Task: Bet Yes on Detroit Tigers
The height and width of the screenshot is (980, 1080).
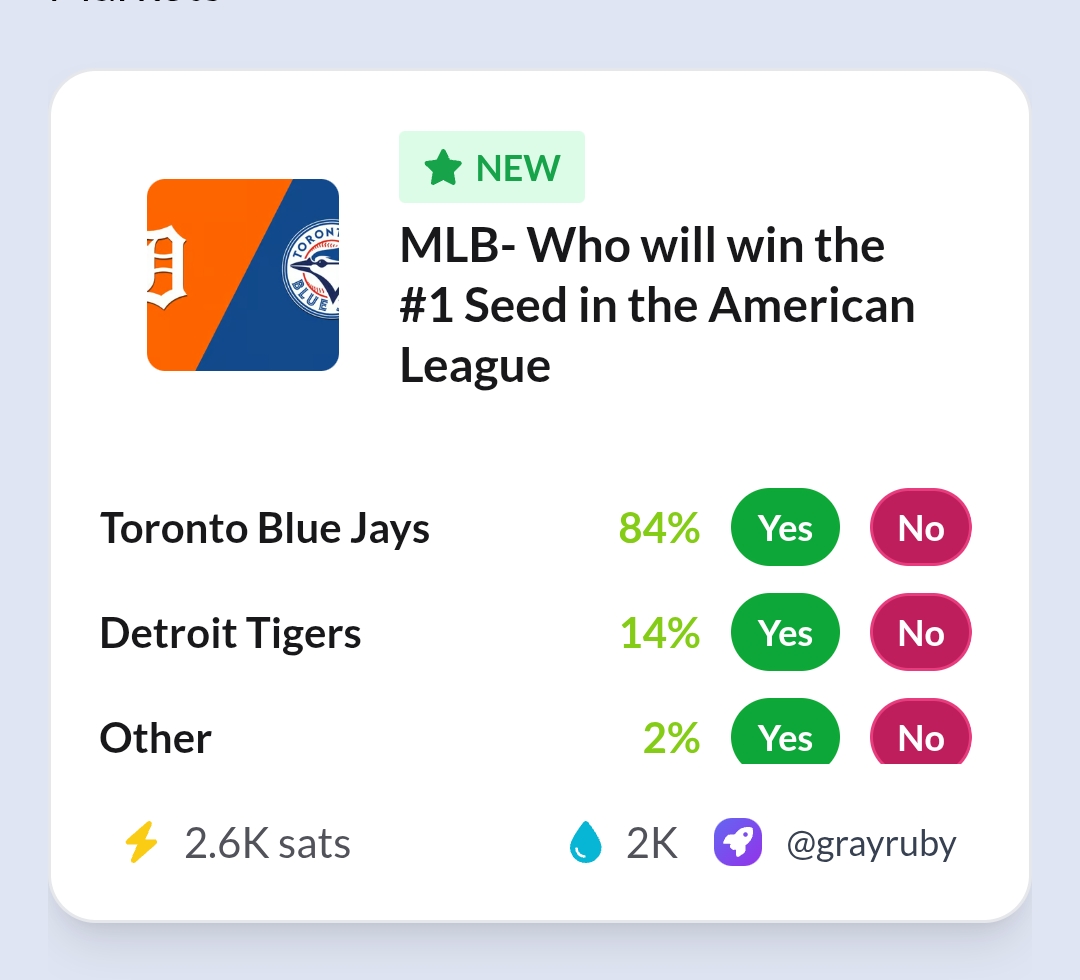Action: [785, 632]
